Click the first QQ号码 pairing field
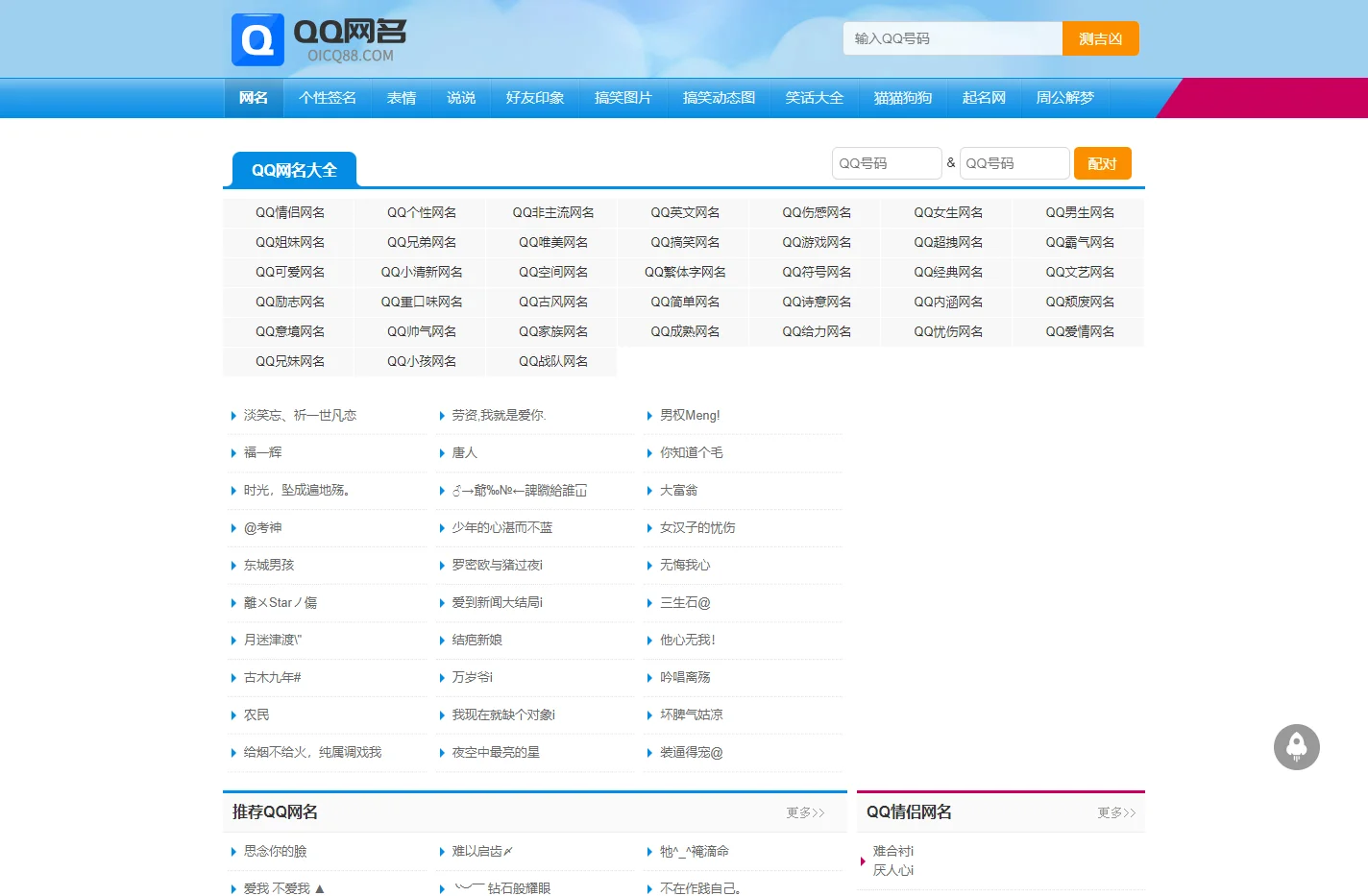The width and height of the screenshot is (1368, 896). (887, 163)
